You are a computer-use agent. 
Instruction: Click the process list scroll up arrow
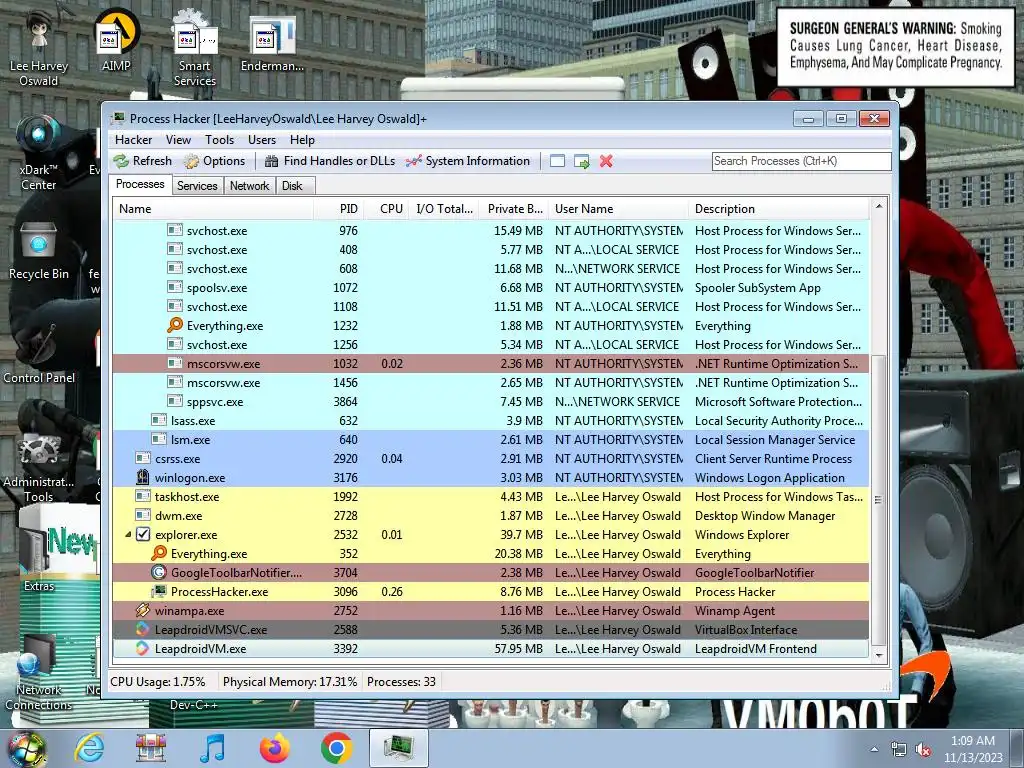click(878, 206)
